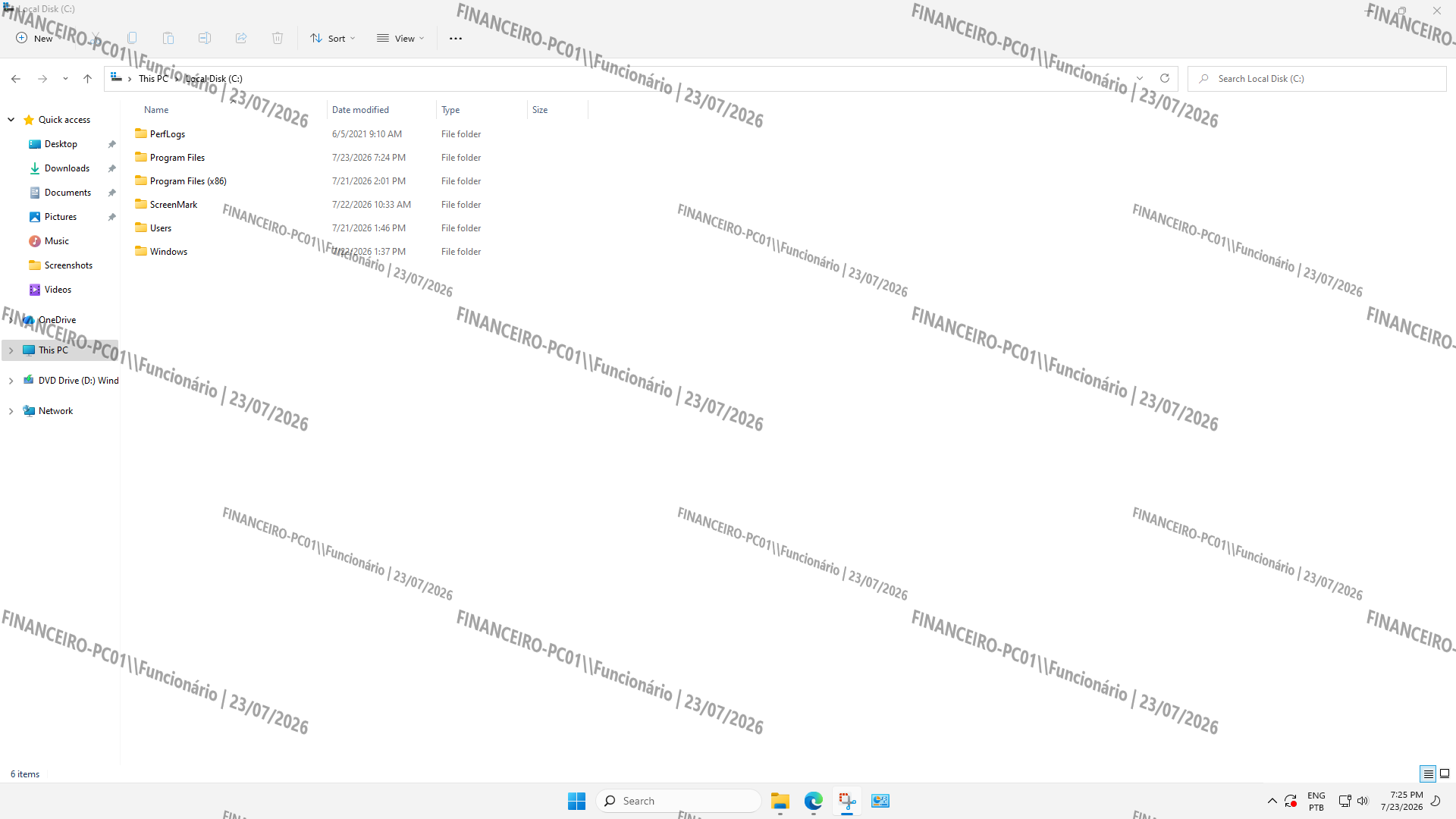Switch to Details view layout
The height and width of the screenshot is (819, 1456).
coord(1428,774)
